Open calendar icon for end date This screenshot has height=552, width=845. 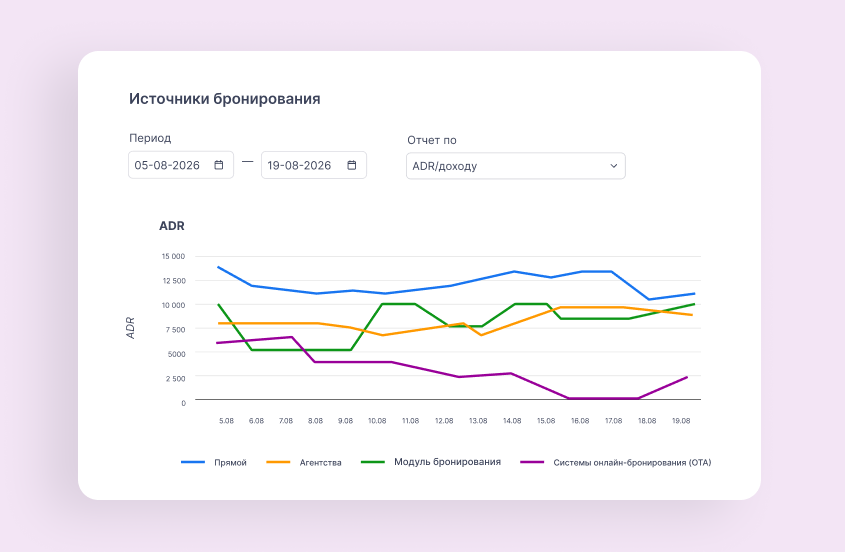(x=352, y=165)
